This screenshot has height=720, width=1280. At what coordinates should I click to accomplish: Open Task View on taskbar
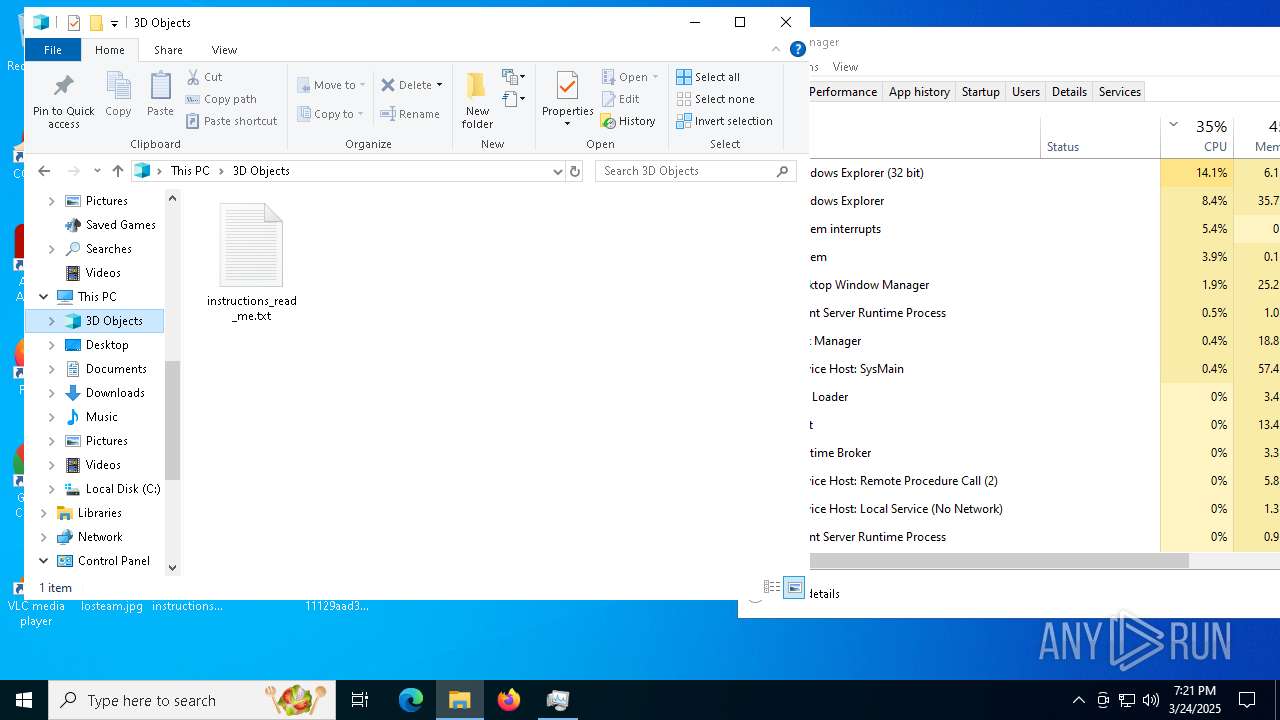click(x=360, y=700)
